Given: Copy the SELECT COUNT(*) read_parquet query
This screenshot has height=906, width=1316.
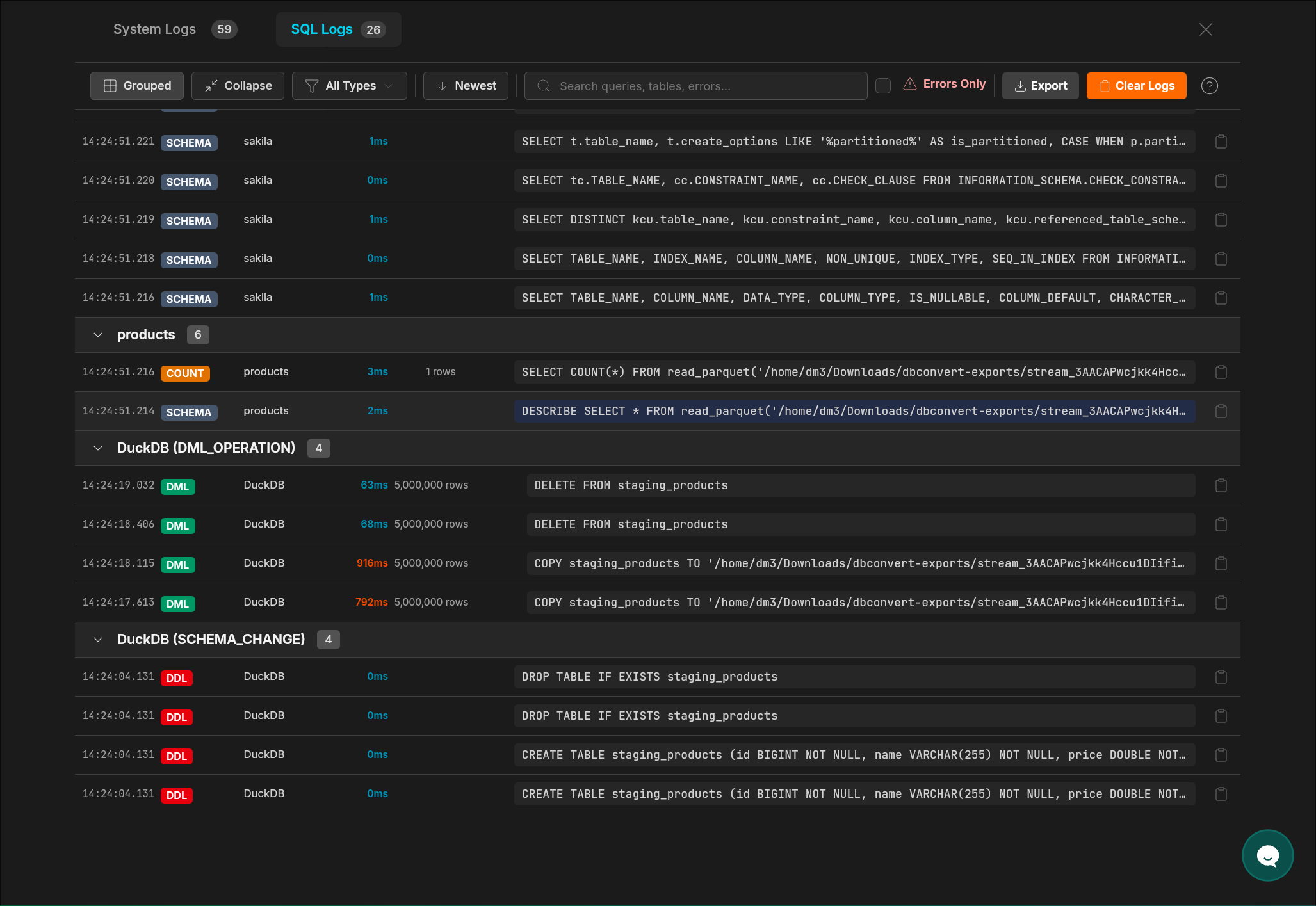Looking at the screenshot, I should (x=1221, y=372).
